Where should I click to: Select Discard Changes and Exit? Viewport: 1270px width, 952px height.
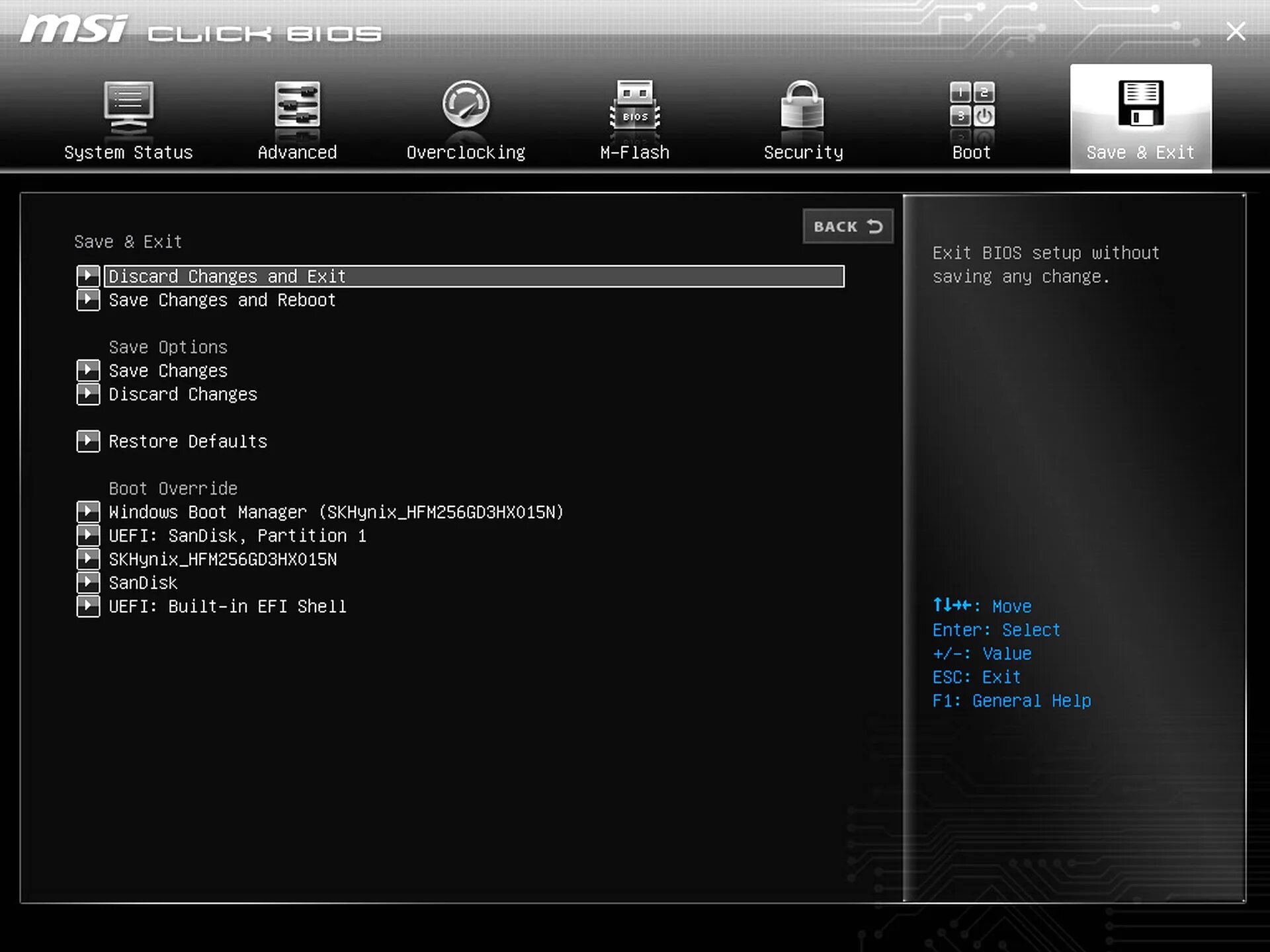pos(227,276)
